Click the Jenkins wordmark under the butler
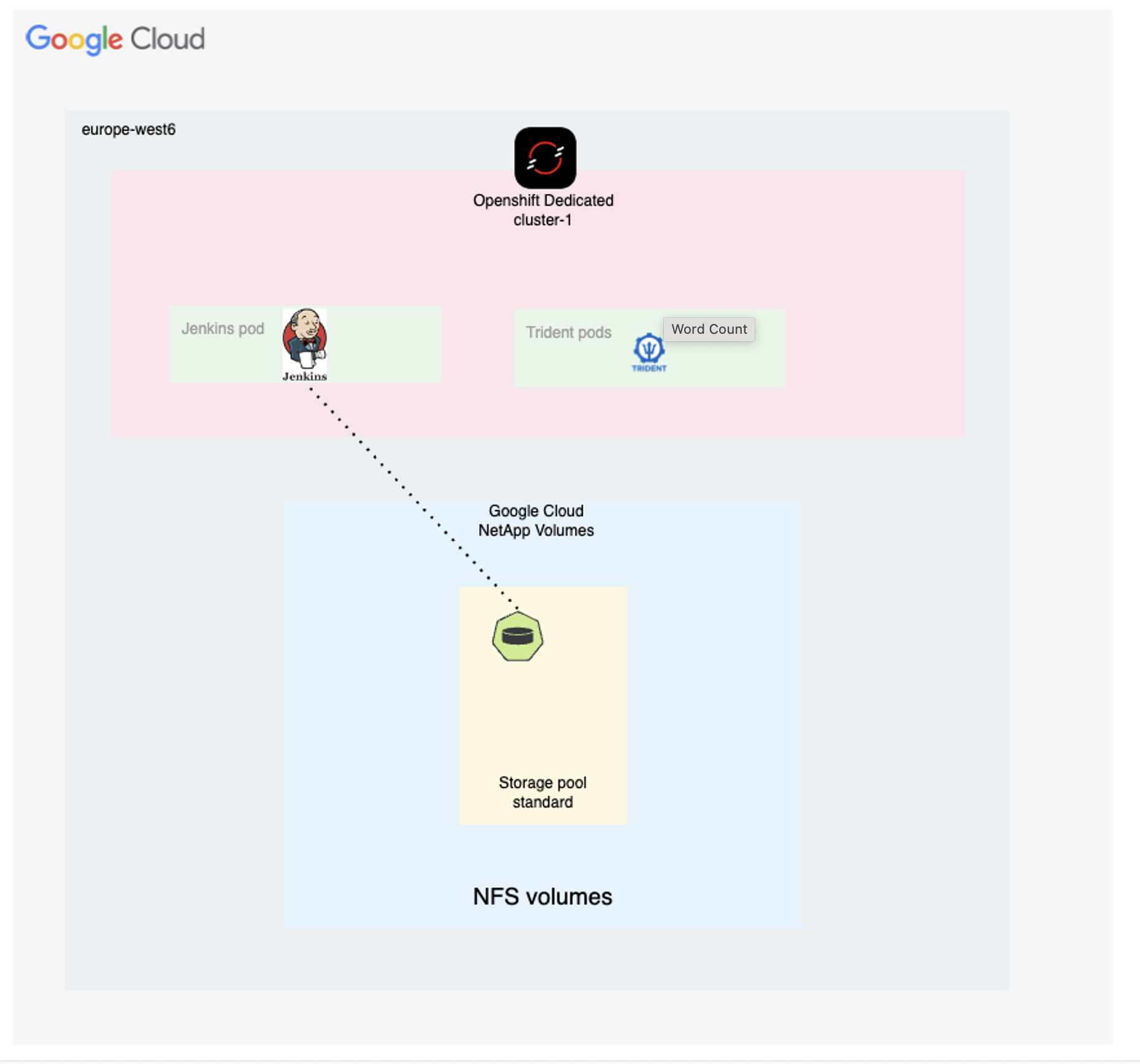1140x1064 pixels. 304,376
